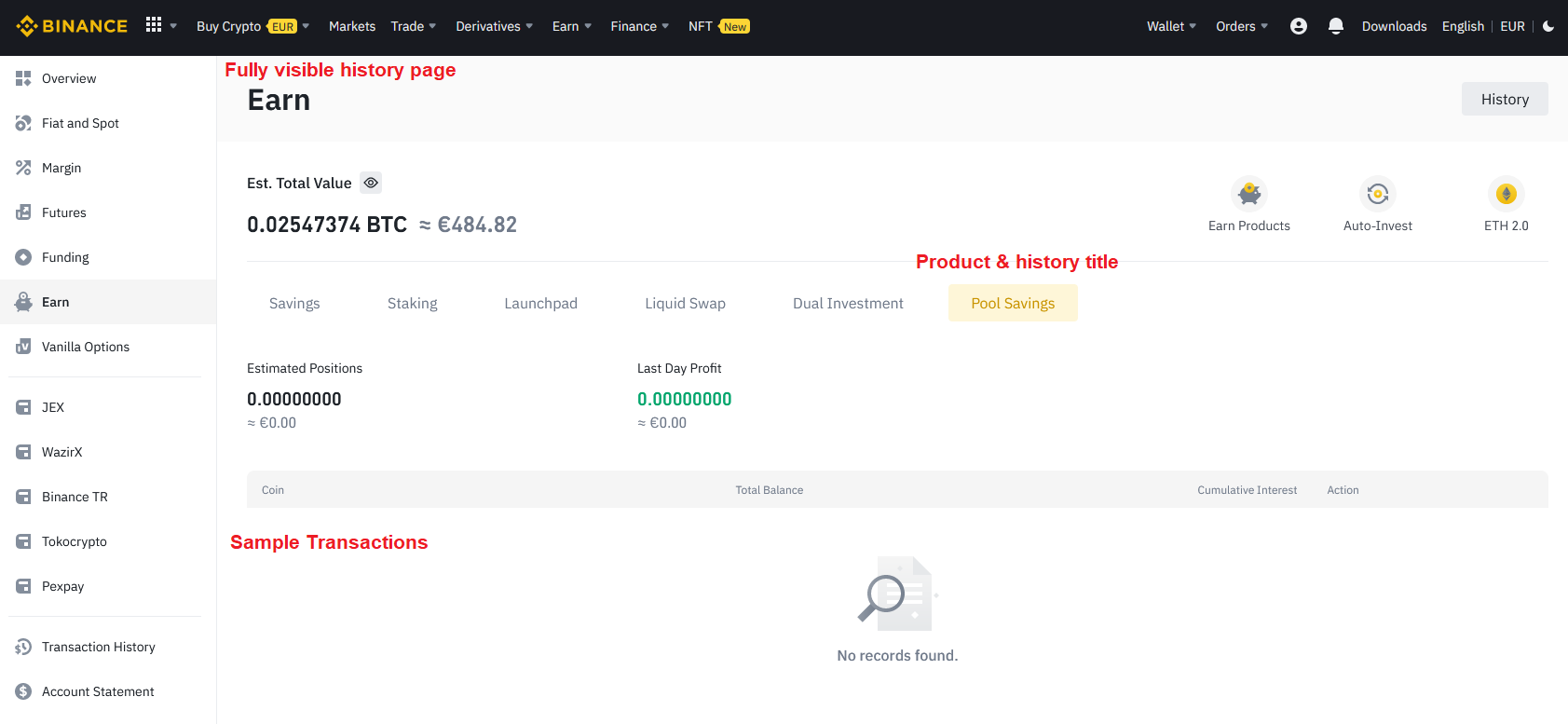This screenshot has height=724, width=1568.
Task: Click the Earn sidebar icon
Action: click(23, 302)
